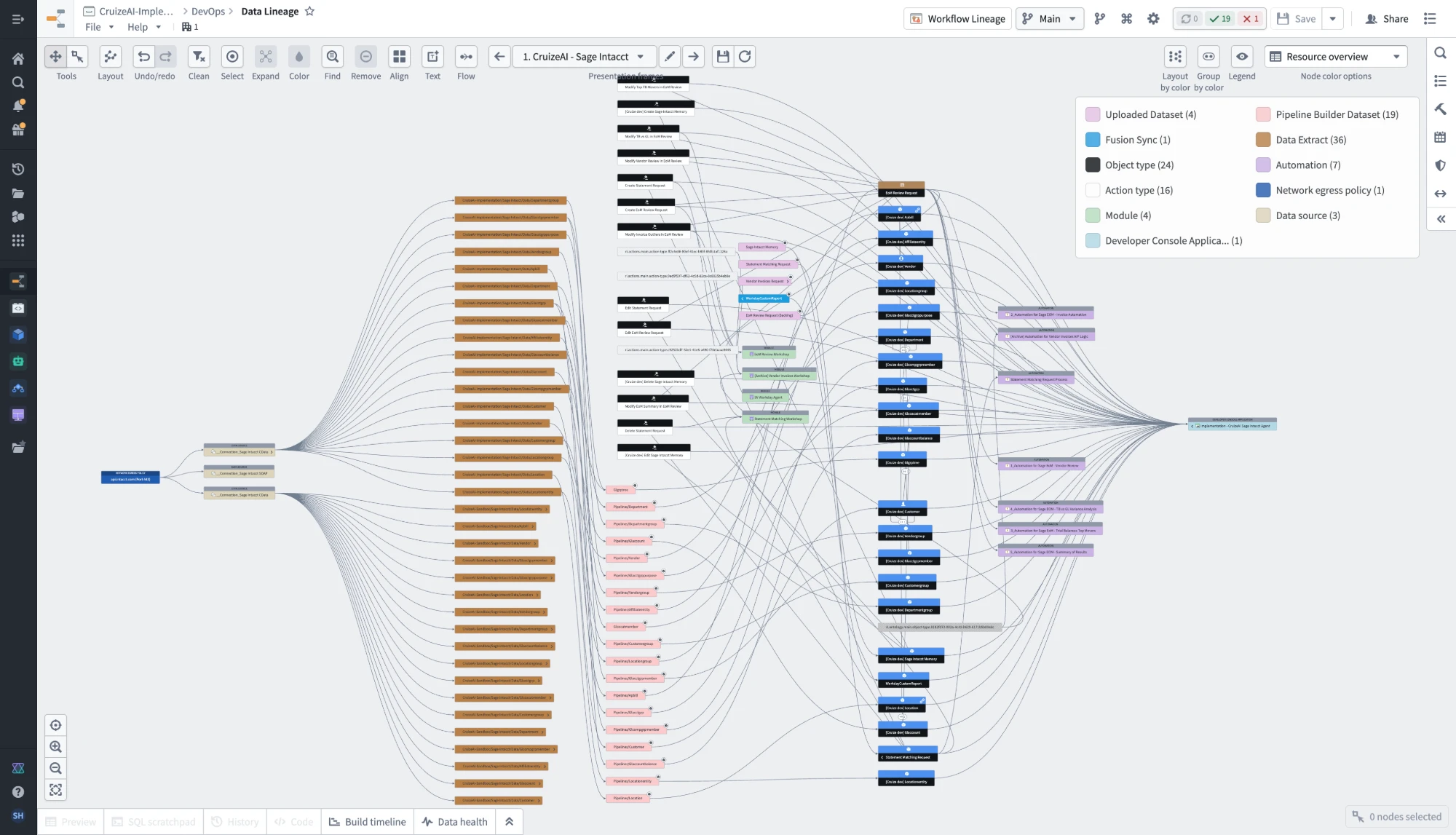1456x835 pixels.
Task: Star the Data Lineage graph as favorite
Action: [x=309, y=12]
